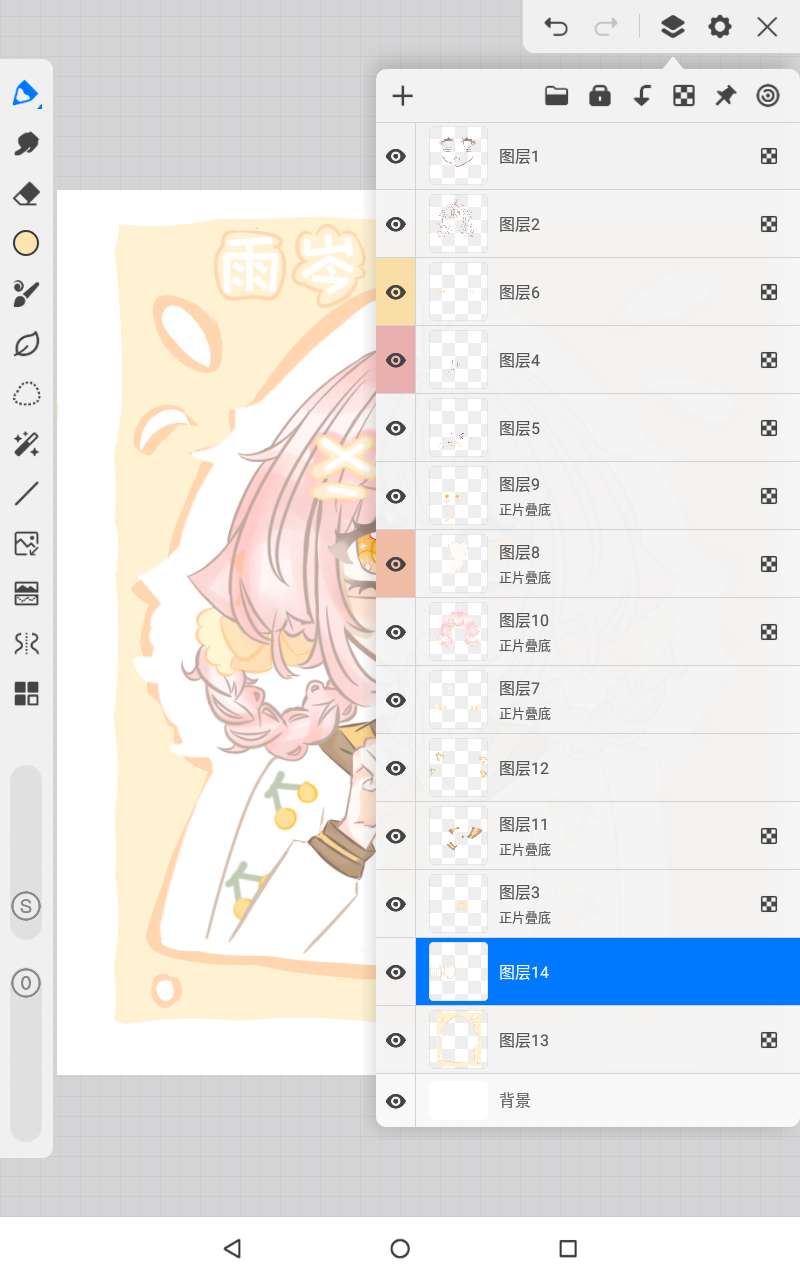This screenshot has height=1280, width=800.
Task: Open the lasso selection tool
Action: pos(26,394)
